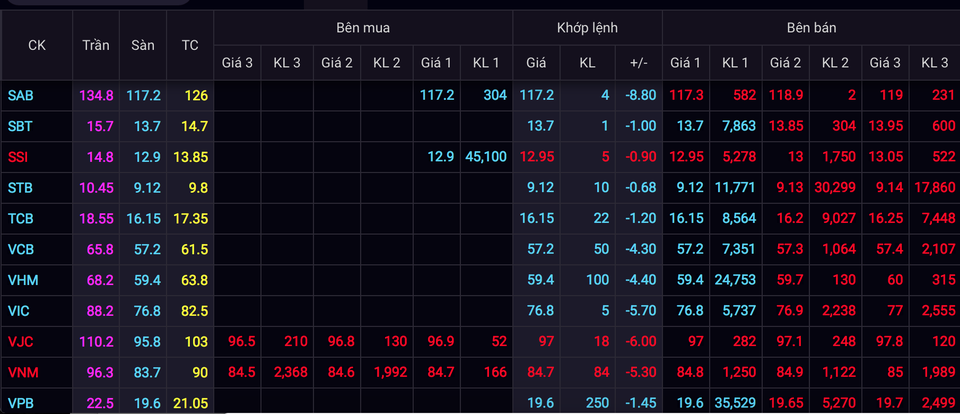Click Giá 3 header under Bên bán
Screen dimensions: 960x414
885,62
